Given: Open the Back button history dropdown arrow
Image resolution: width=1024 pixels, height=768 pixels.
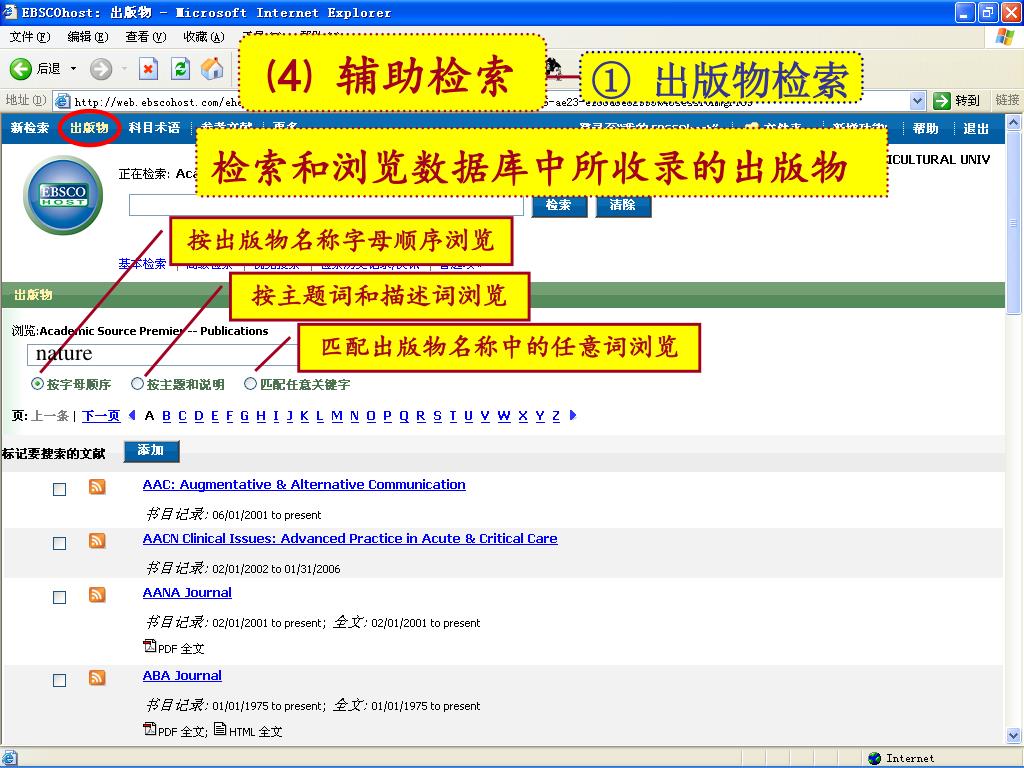Looking at the screenshot, I should 73,69.
